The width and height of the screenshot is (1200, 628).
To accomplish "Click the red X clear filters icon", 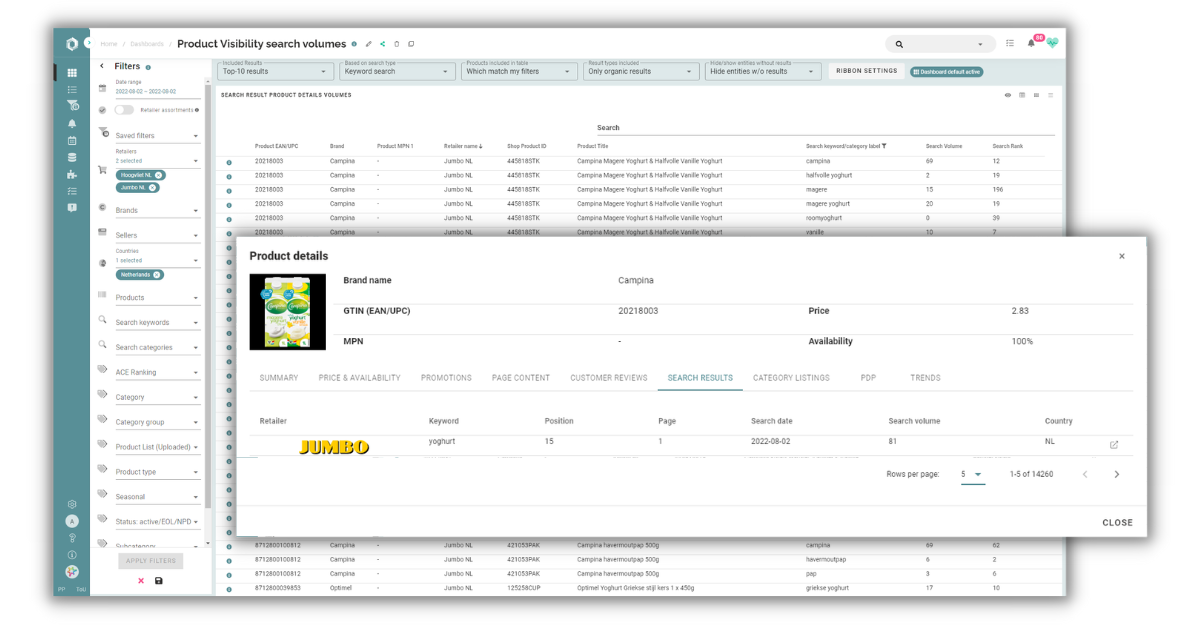I will point(141,581).
